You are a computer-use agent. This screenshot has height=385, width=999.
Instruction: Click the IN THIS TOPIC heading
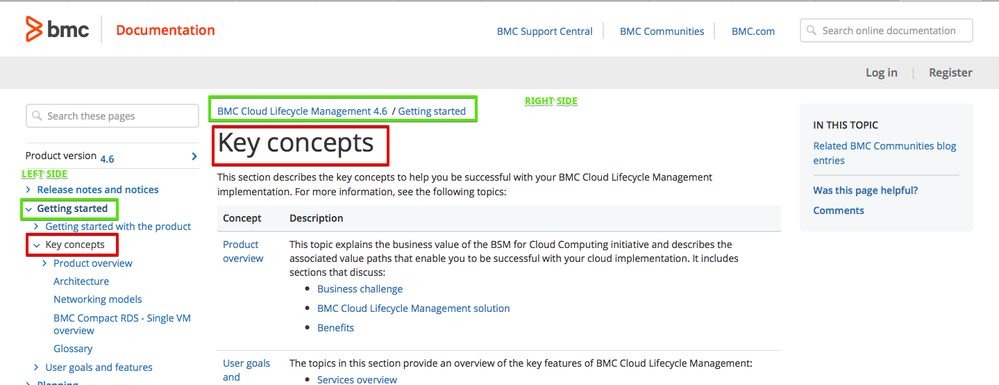point(845,126)
